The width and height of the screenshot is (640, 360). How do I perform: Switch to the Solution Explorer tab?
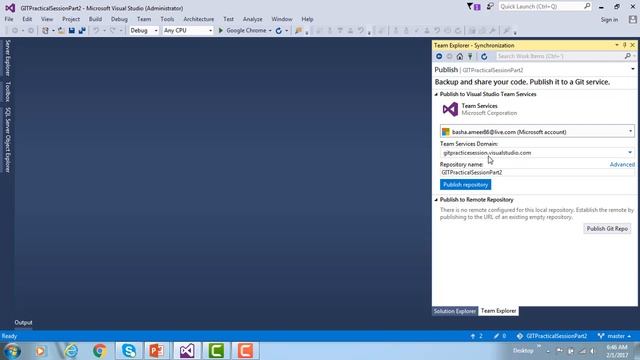tap(454, 311)
